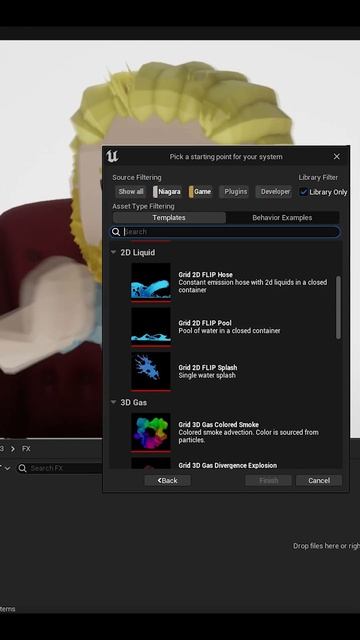The image size is (360, 640).
Task: Select the Grid 2D FLIP Hose title text
Action: coord(205,275)
